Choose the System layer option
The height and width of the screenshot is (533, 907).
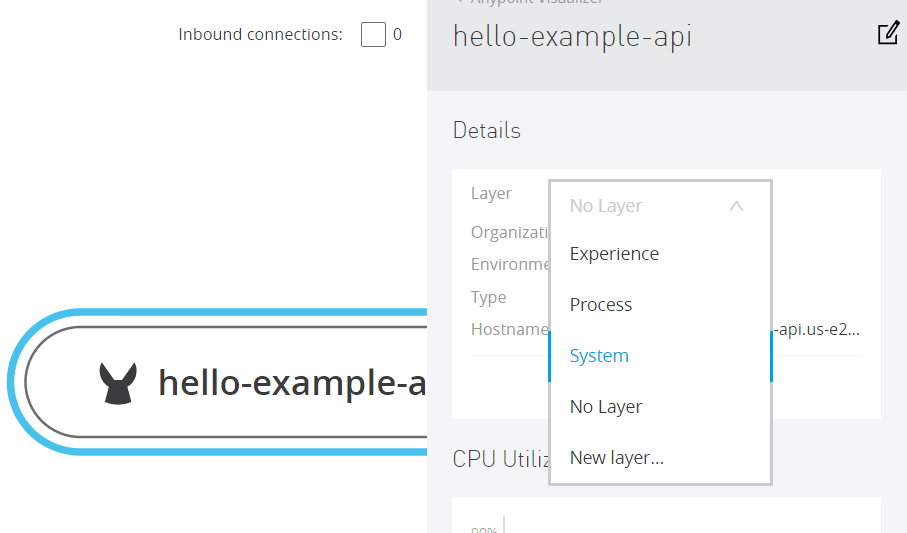[660, 355]
